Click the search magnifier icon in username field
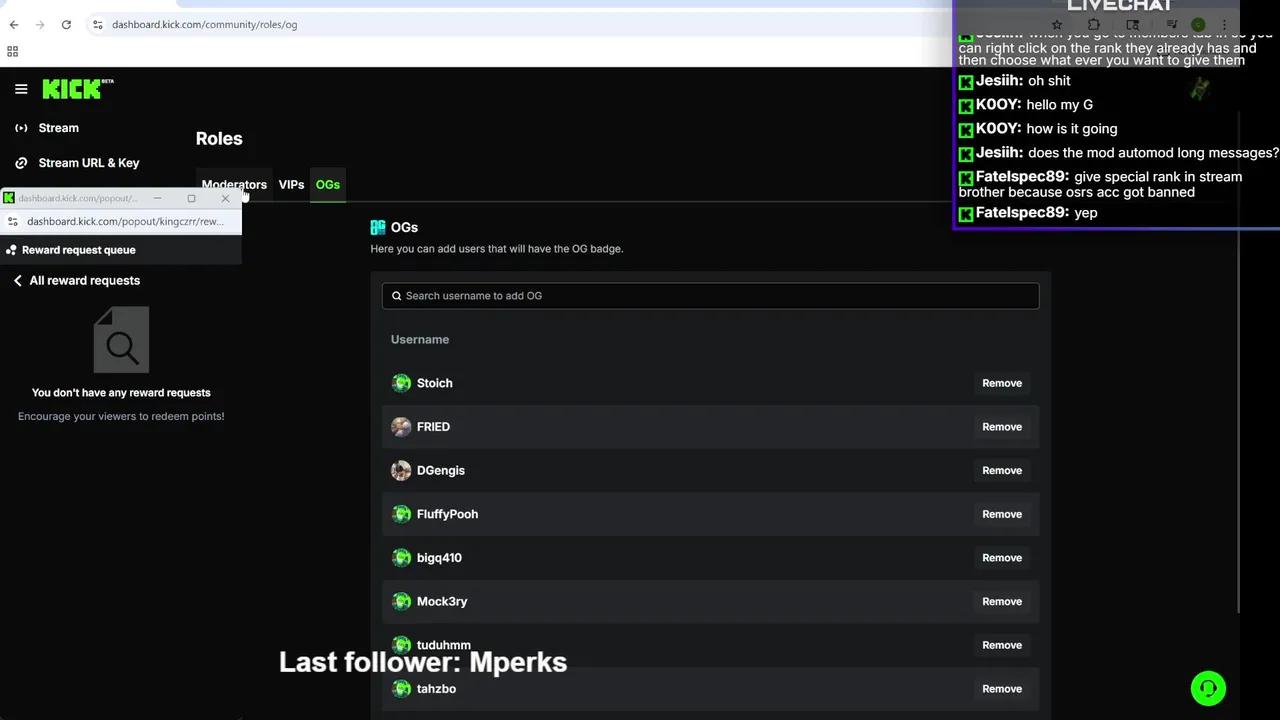1280x720 pixels. (x=396, y=296)
